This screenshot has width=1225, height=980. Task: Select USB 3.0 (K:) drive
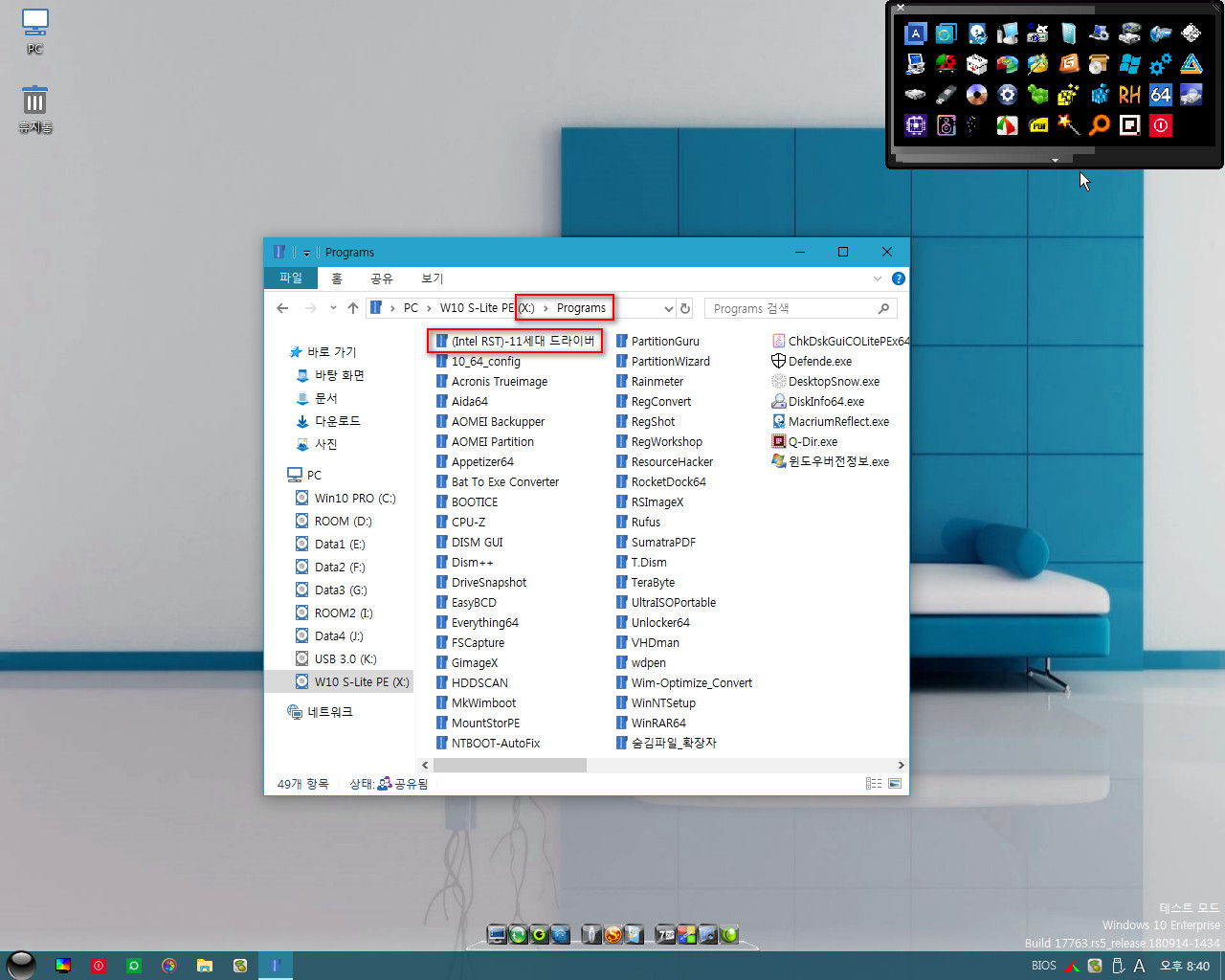(345, 658)
